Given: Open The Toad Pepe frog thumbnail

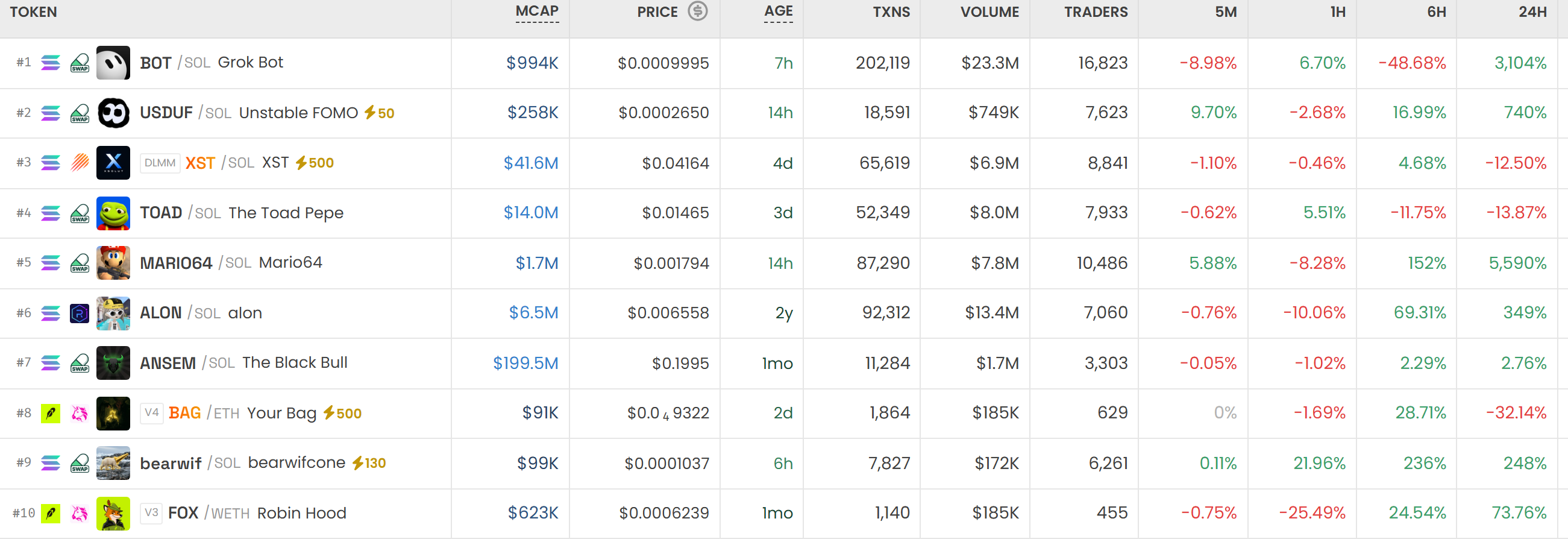Looking at the screenshot, I should 113,213.
